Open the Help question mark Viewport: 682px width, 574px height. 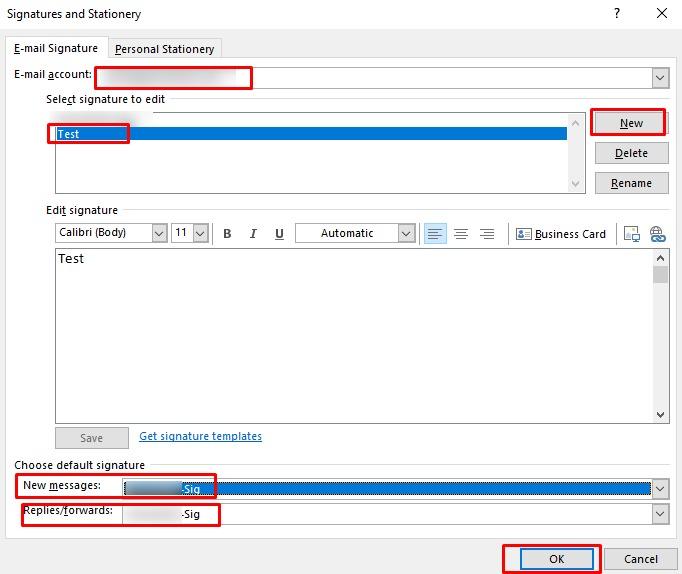point(617,13)
